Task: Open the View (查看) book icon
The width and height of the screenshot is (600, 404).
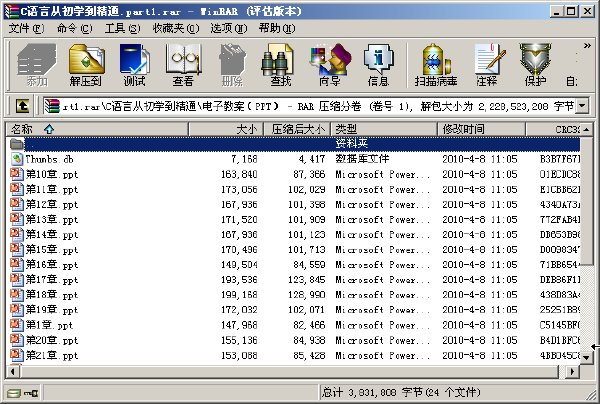Action: (x=183, y=64)
